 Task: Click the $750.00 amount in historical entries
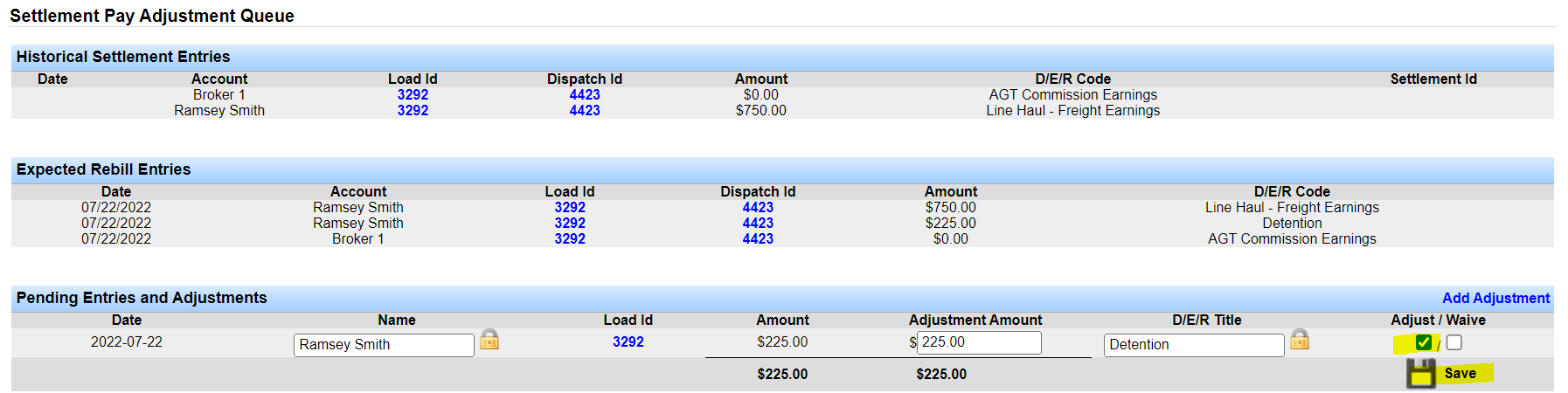coord(760,111)
